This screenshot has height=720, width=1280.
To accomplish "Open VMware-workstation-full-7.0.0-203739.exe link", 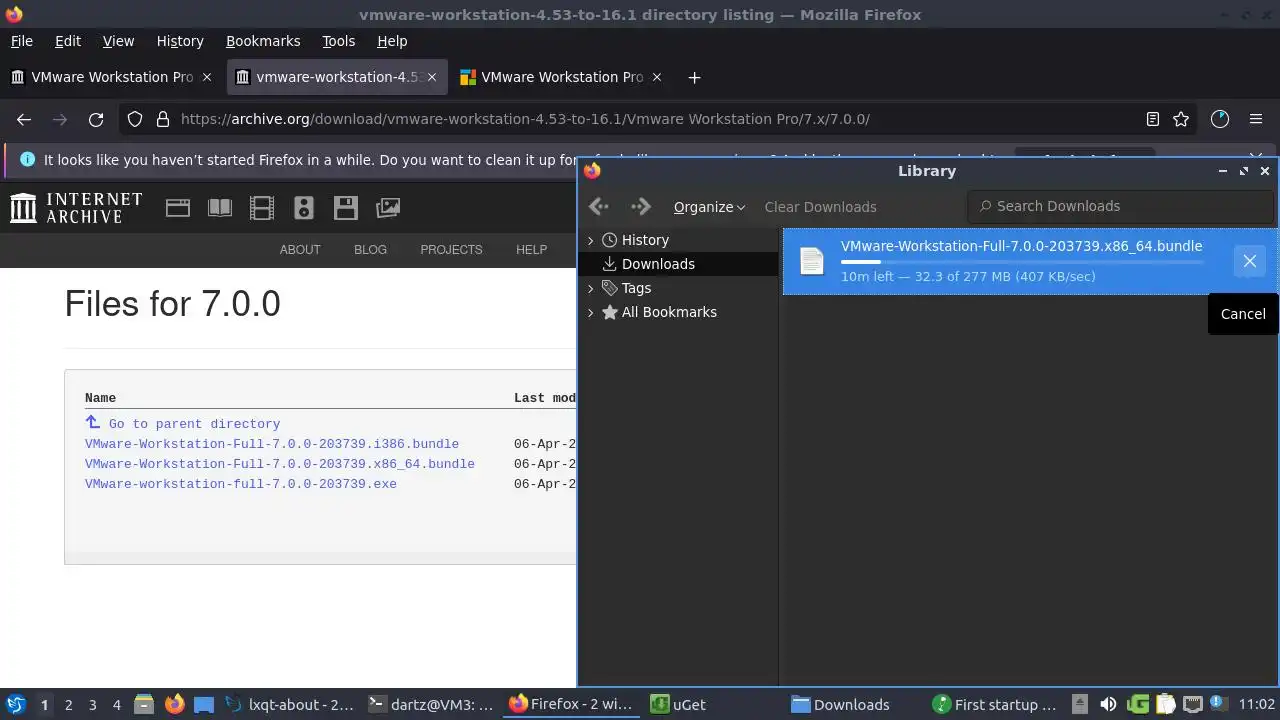I will coord(241,484).
